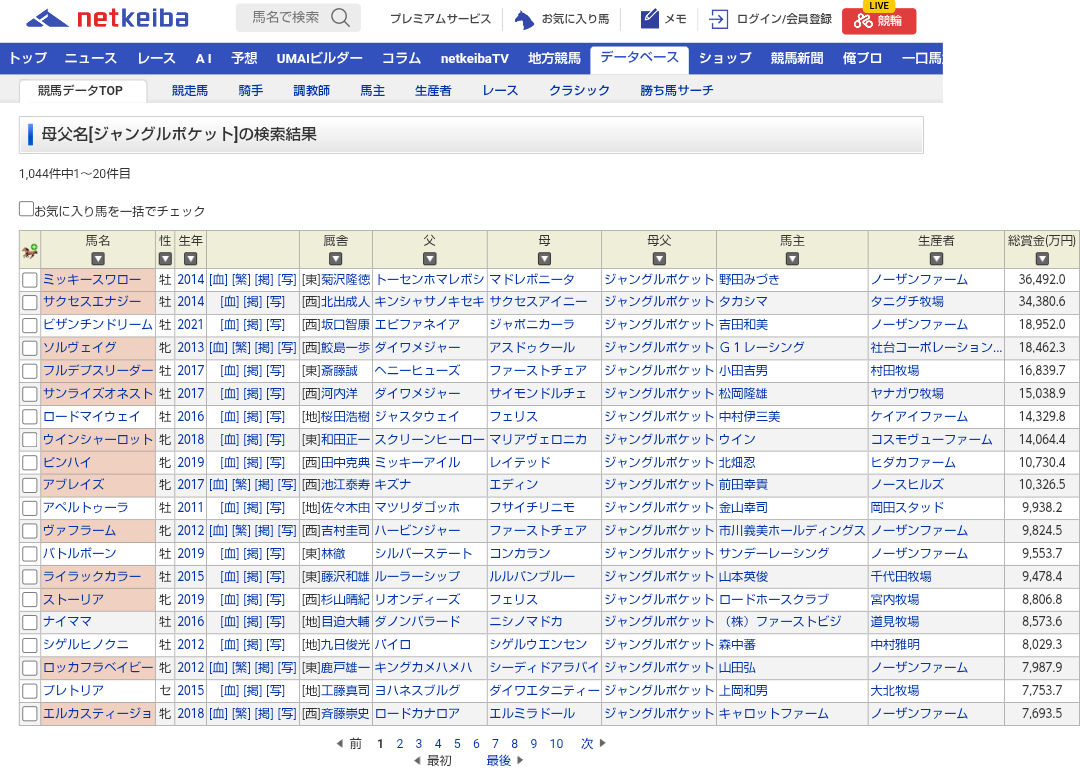The width and height of the screenshot is (1080, 777).
Task: Open pedigree [血] for ロードマイウェイ
Action: coord(229,417)
